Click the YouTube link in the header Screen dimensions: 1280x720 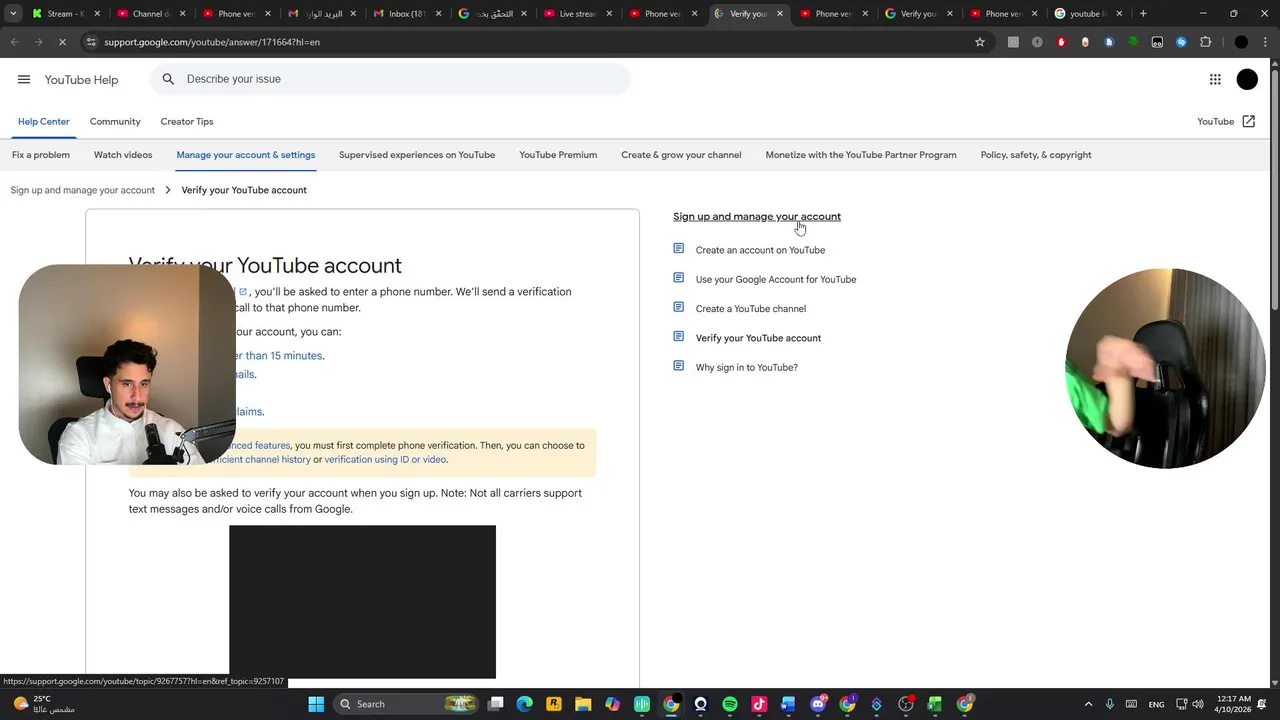point(1215,121)
